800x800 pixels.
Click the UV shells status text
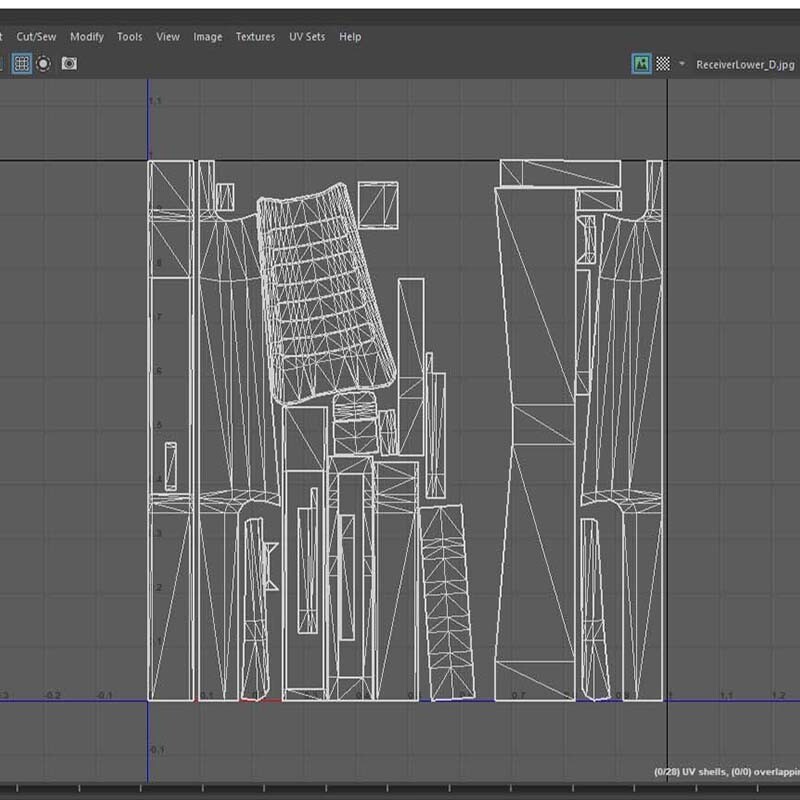[727, 771]
